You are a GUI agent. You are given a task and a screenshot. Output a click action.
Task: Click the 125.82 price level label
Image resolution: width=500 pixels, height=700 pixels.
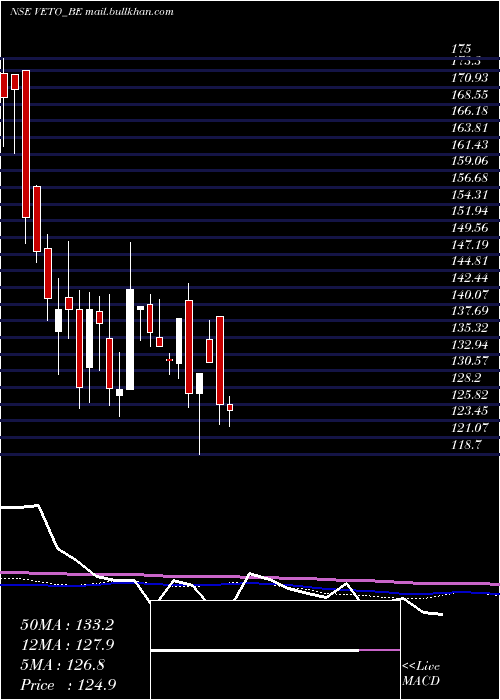(x=470, y=395)
